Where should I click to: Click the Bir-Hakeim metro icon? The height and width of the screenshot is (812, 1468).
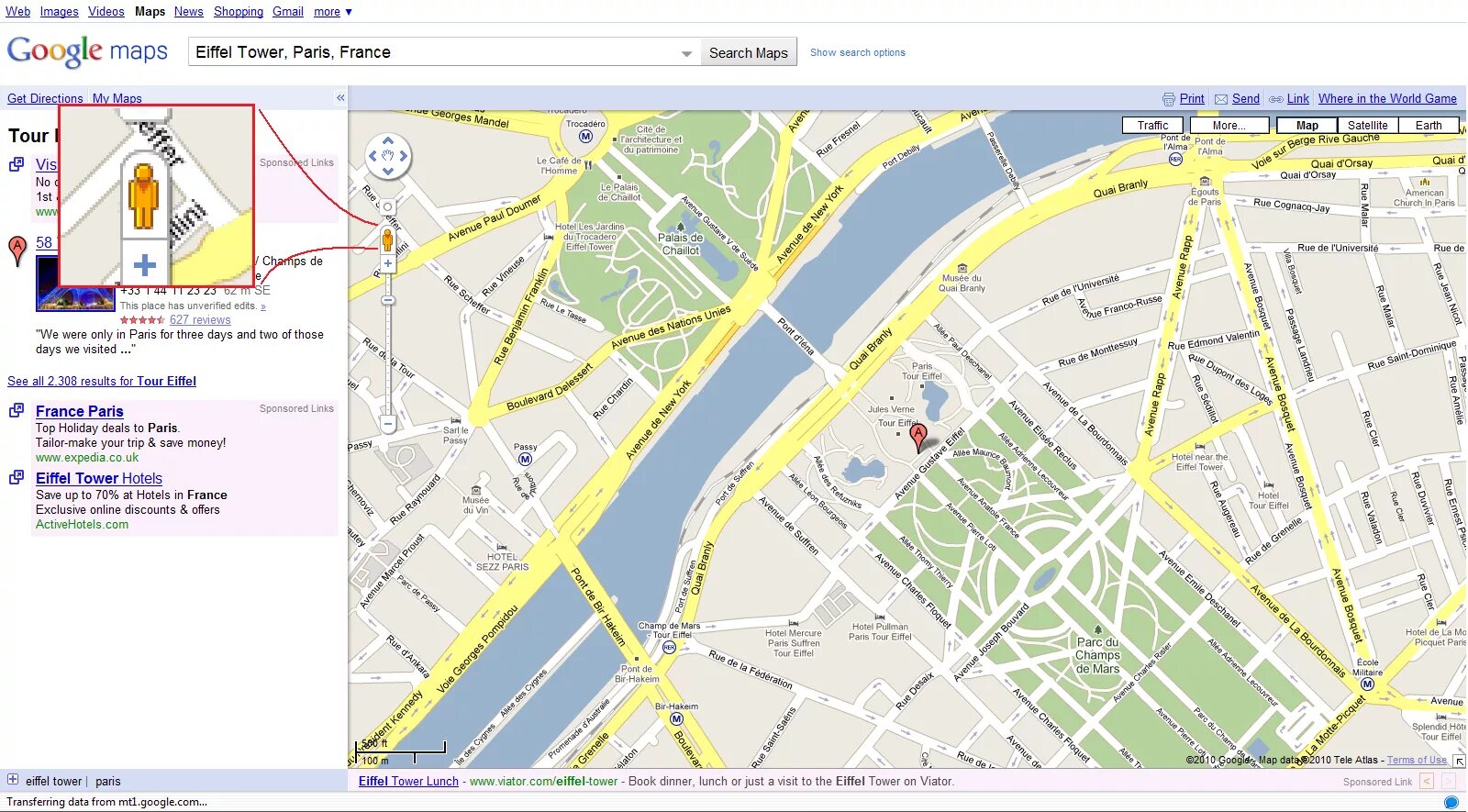[676, 718]
